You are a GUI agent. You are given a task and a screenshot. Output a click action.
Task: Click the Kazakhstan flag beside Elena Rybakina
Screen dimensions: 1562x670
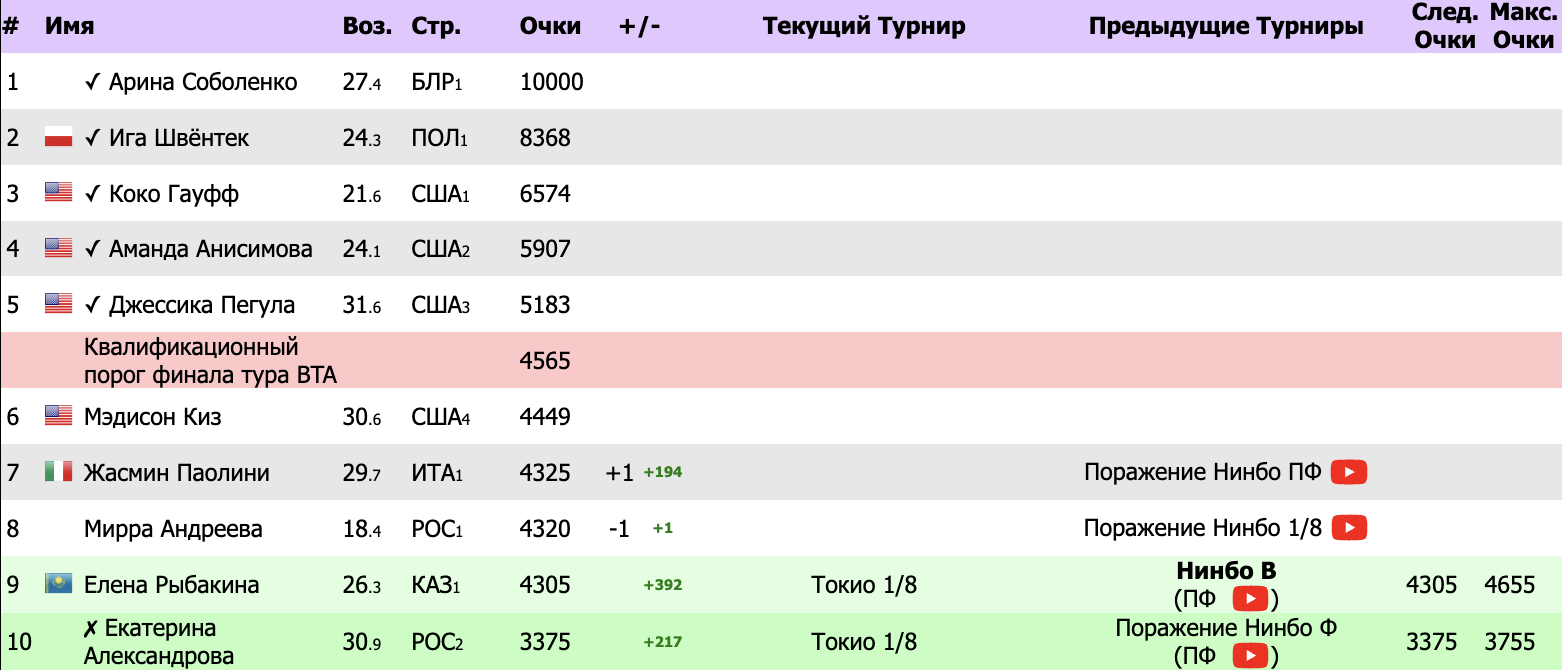tap(59, 584)
